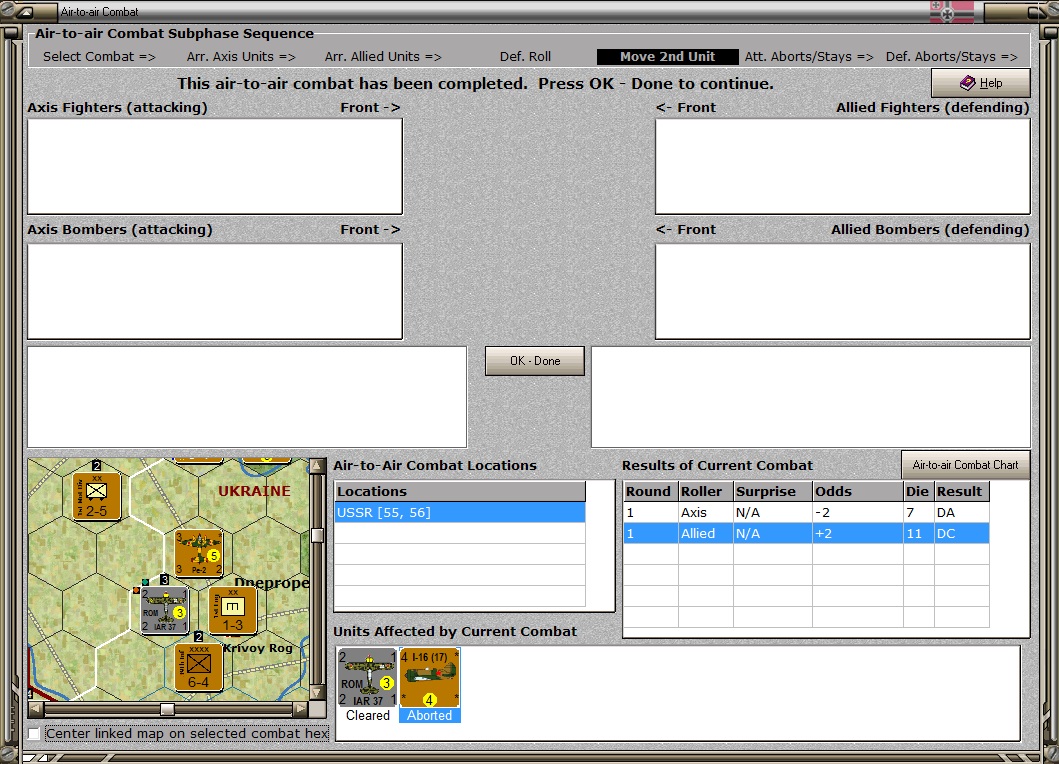This screenshot has width=1059, height=764.
Task: Click the odds -2 cell
Action: [x=858, y=513]
